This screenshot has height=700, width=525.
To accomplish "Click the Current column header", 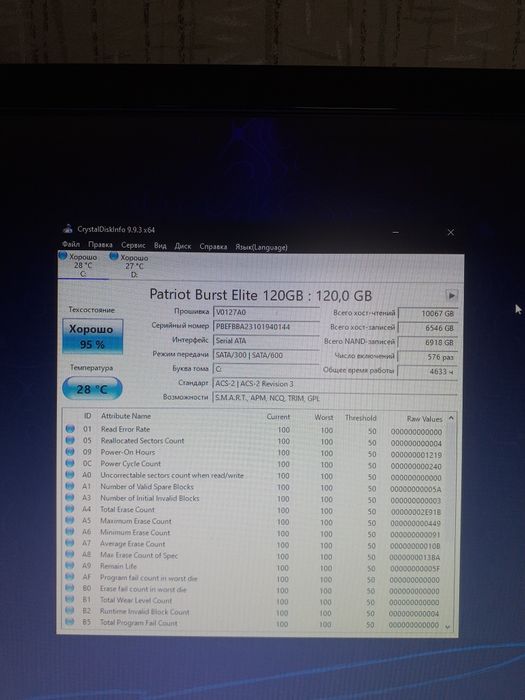I will pos(278,417).
